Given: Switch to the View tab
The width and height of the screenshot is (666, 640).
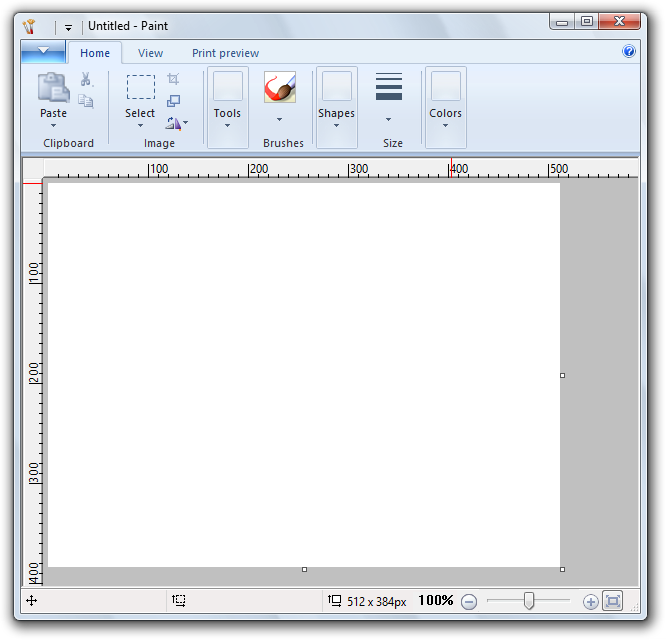Looking at the screenshot, I should [x=150, y=53].
